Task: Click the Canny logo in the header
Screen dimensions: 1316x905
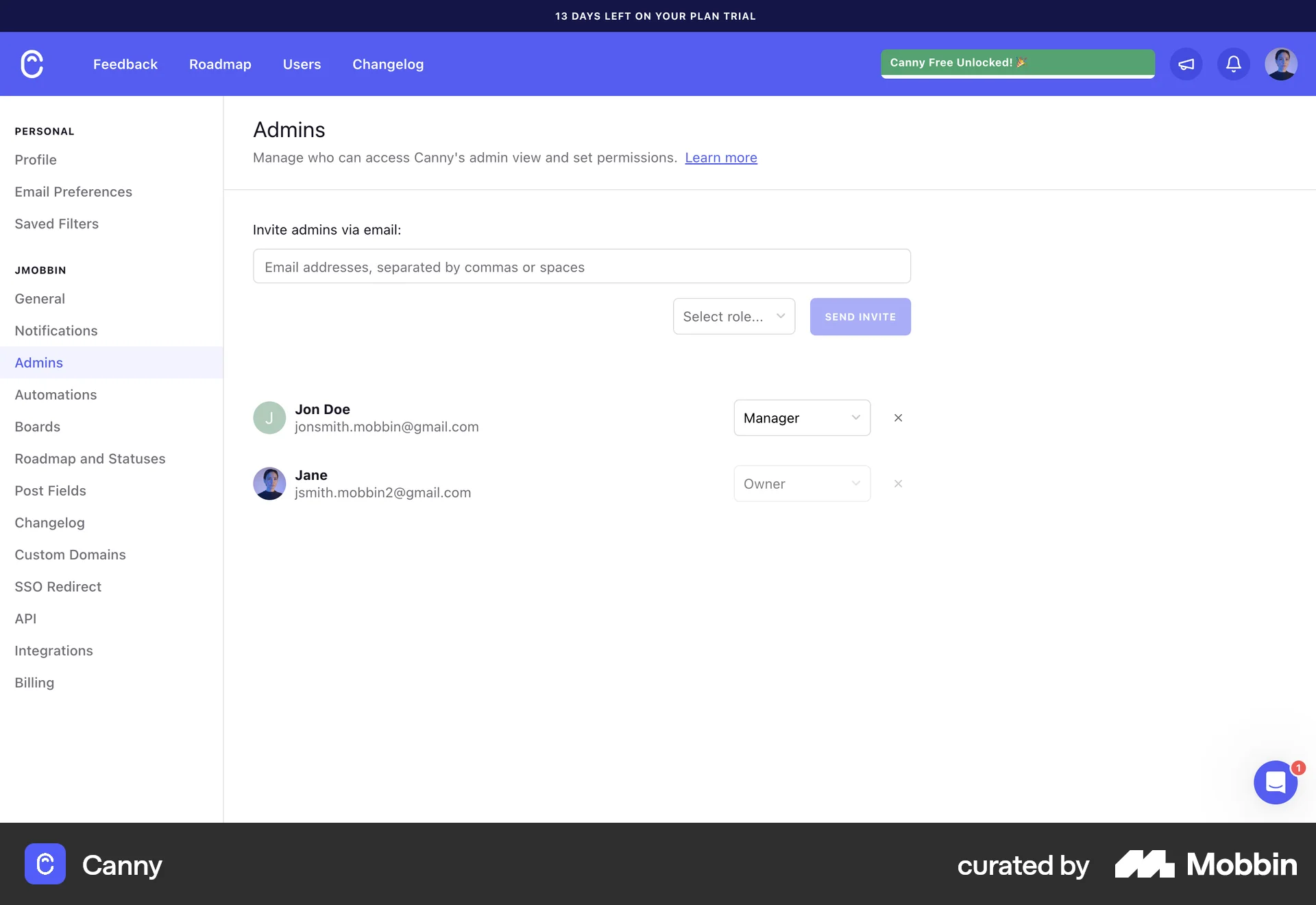Action: point(32,64)
